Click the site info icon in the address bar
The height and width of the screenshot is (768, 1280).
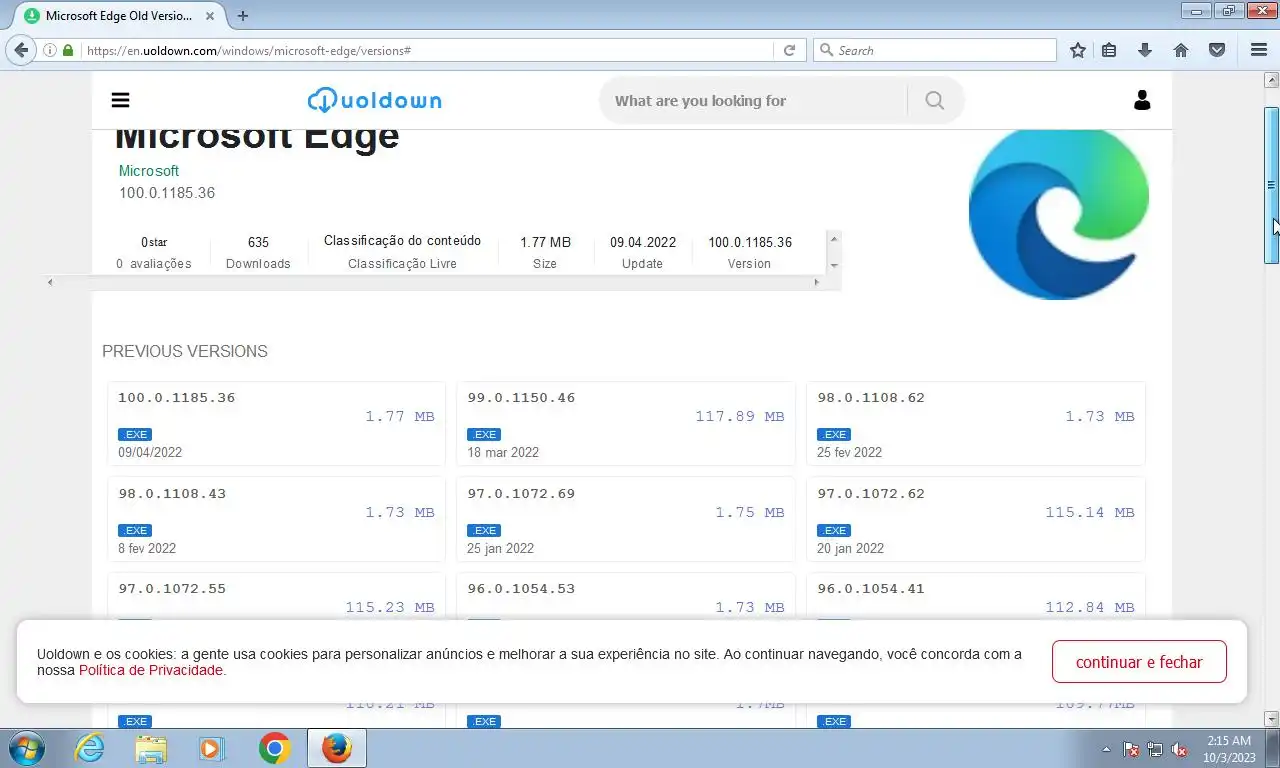[x=50, y=50]
